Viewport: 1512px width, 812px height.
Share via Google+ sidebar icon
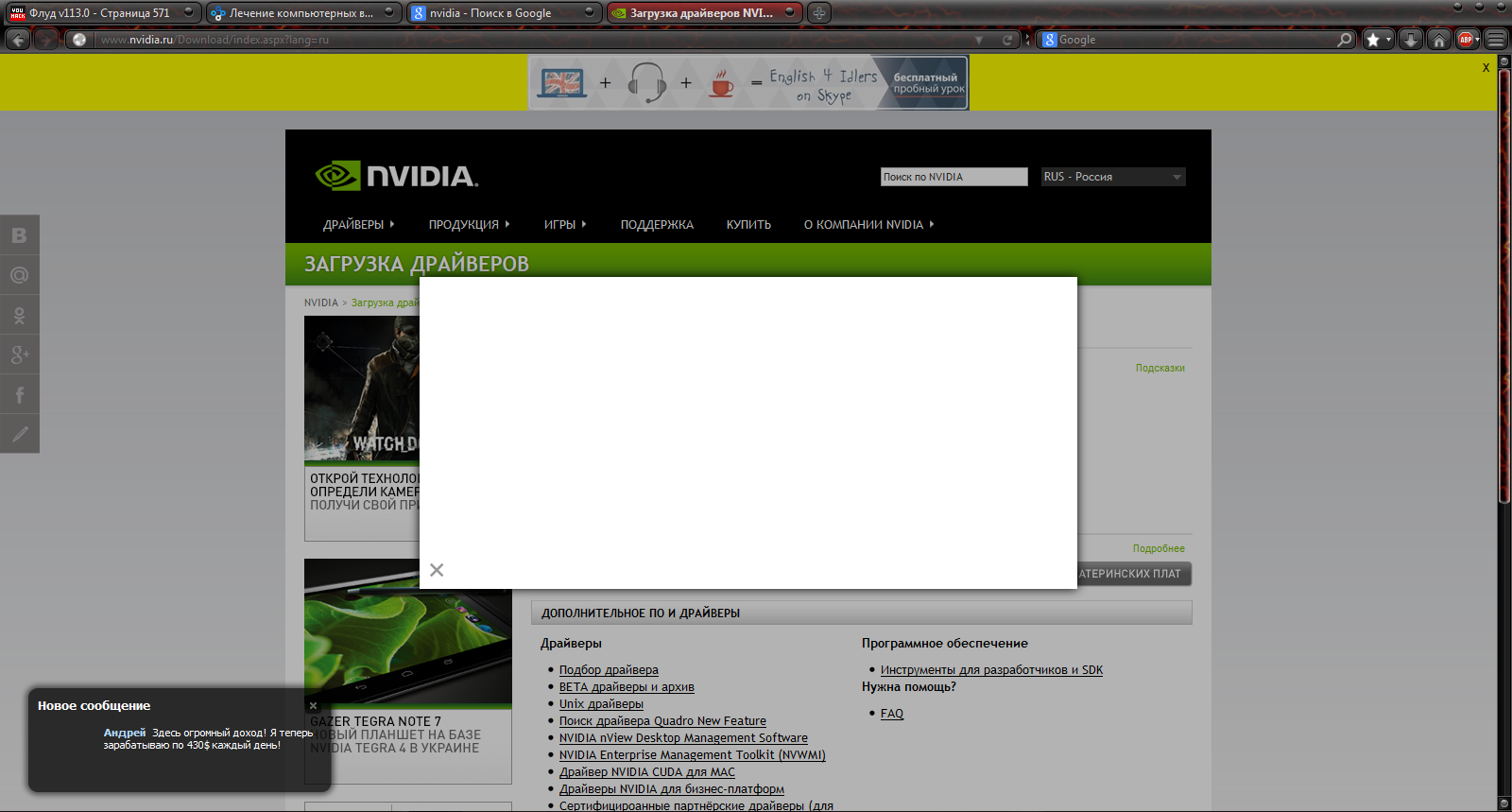click(x=20, y=354)
